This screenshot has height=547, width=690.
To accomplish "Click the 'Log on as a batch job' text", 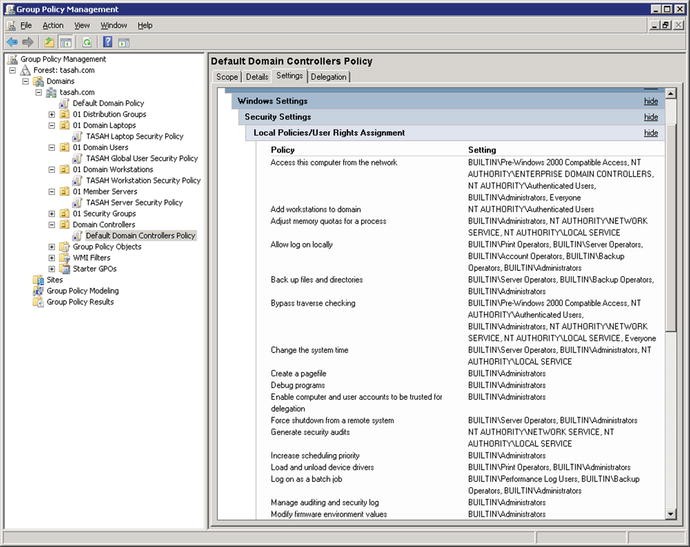I will click(x=306, y=479).
